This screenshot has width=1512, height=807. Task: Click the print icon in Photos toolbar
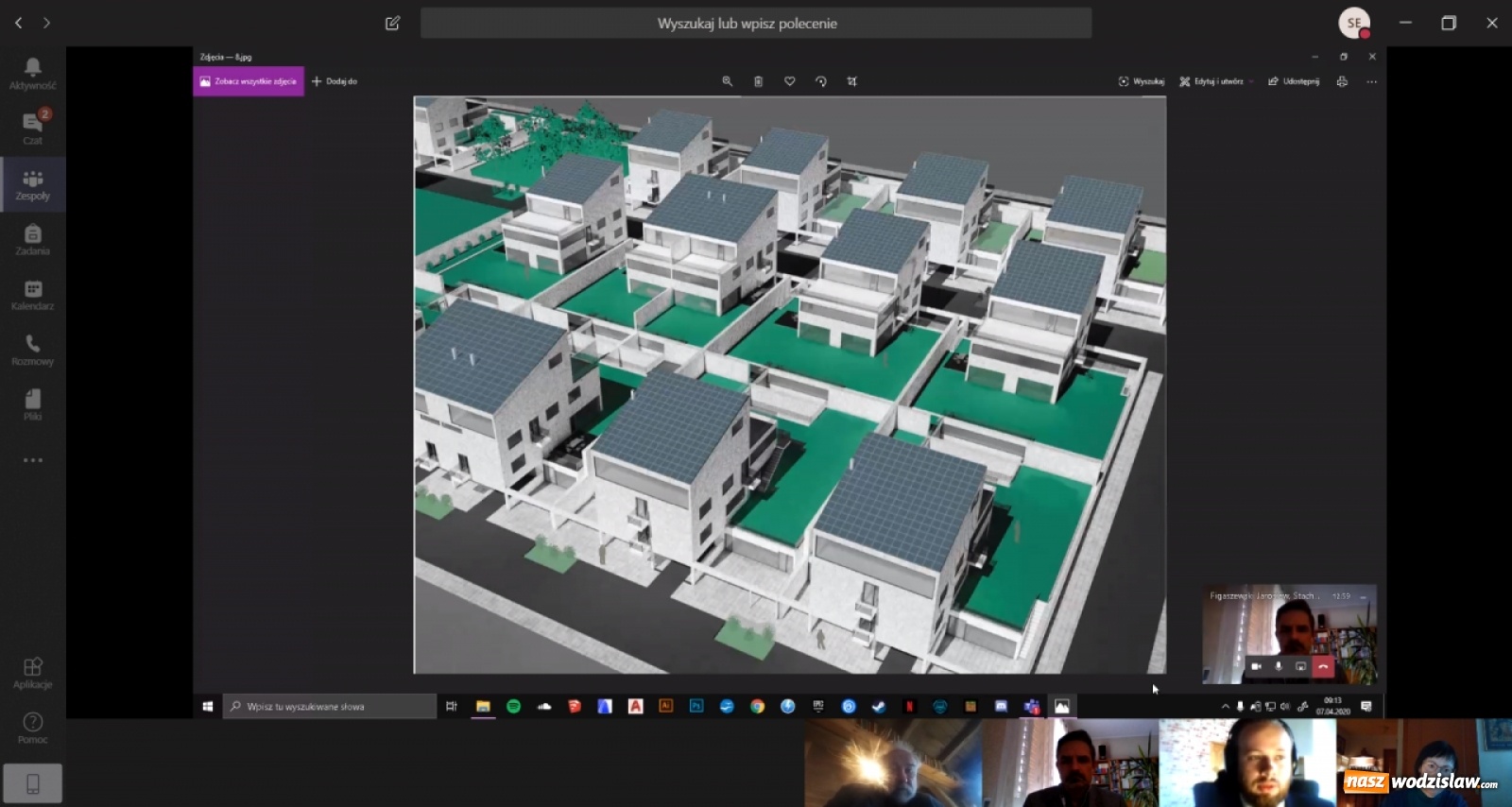click(x=1342, y=81)
